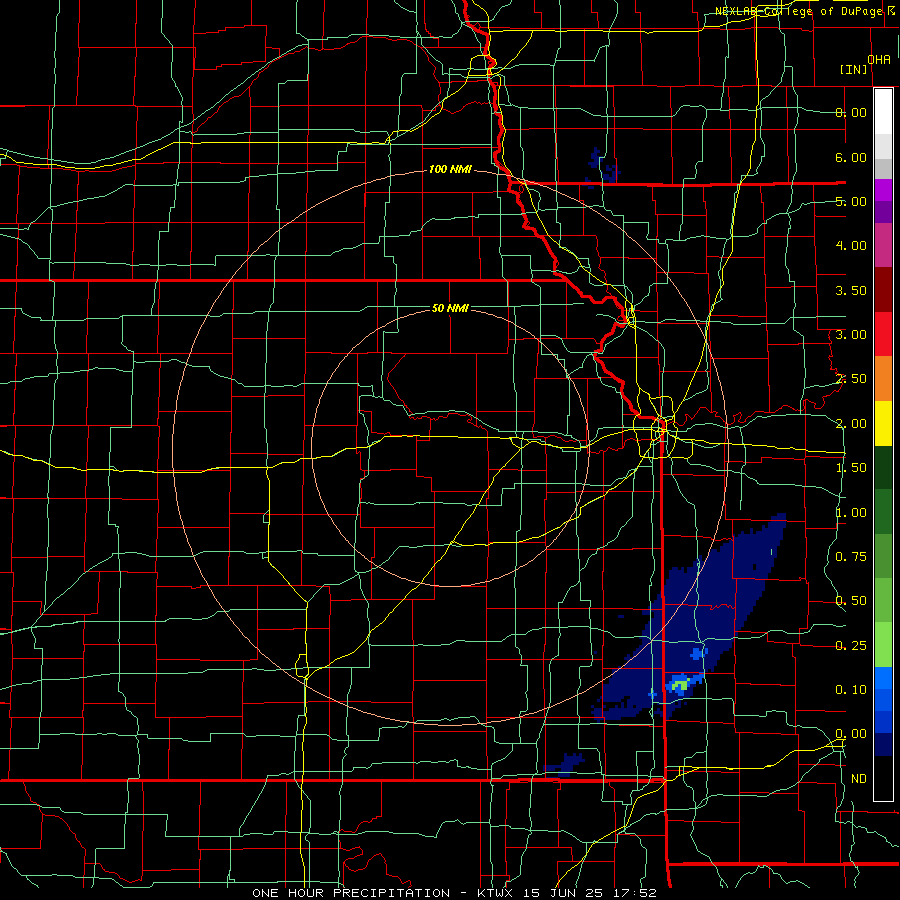
Task: Click the KTWX radar site identifier
Action: pos(494,893)
